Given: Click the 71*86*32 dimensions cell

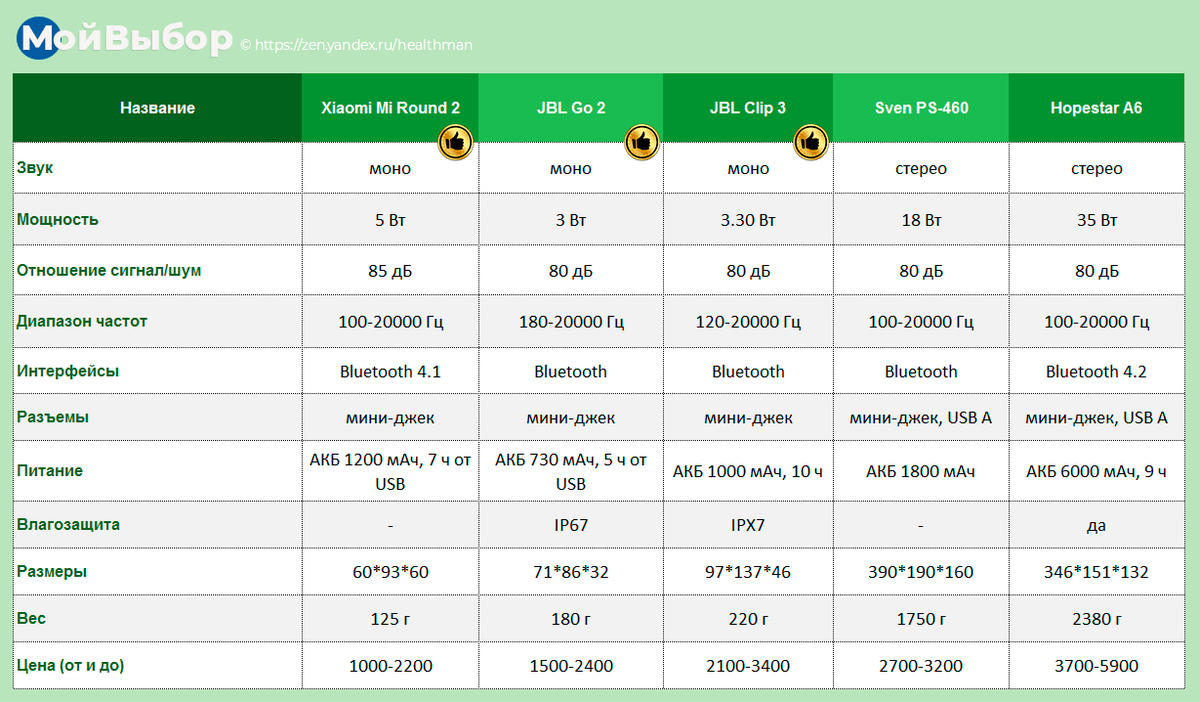Looking at the screenshot, I should [x=571, y=573].
